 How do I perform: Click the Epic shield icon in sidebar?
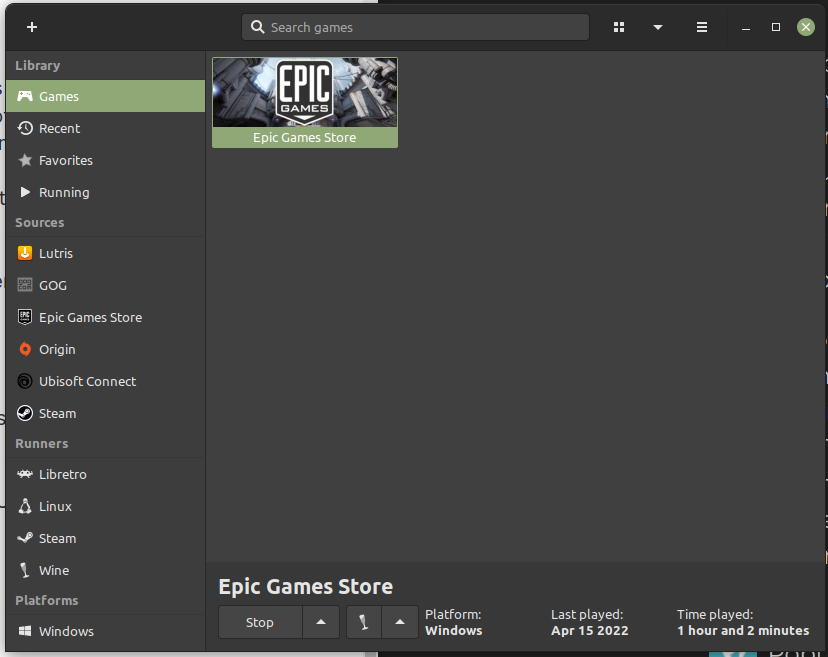(25, 317)
